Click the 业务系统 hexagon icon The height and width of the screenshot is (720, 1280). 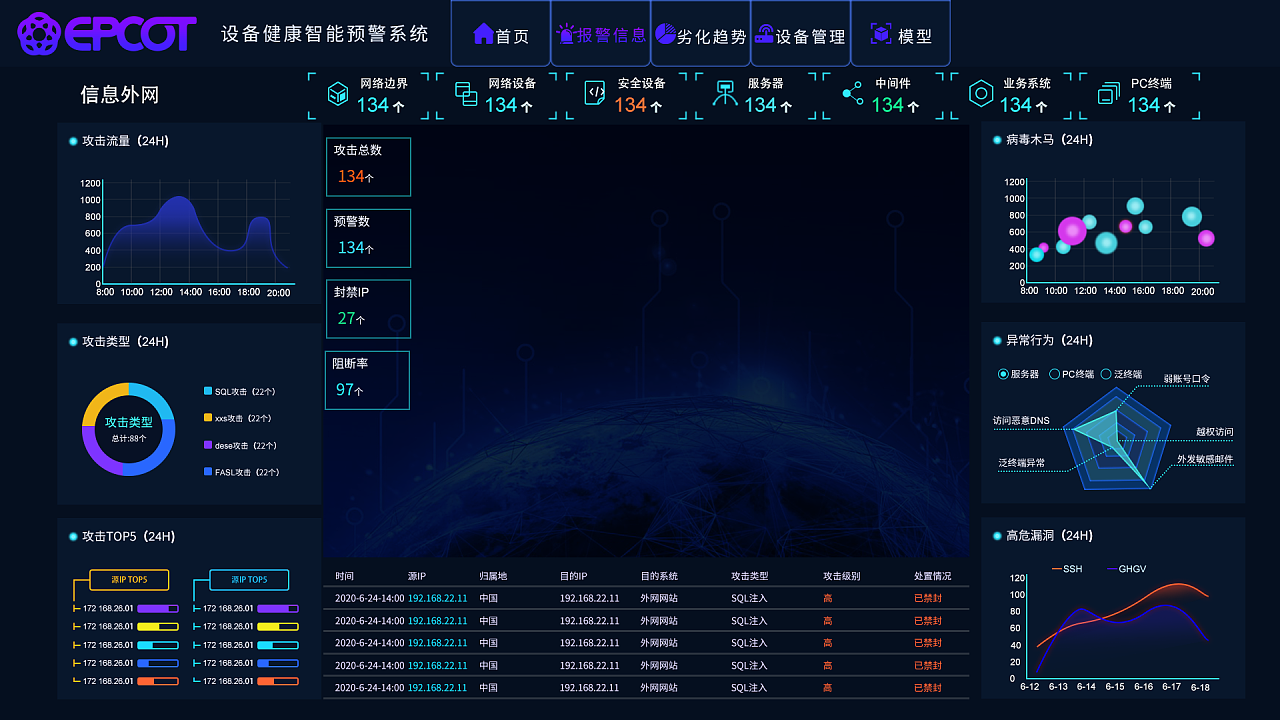[x=981, y=94]
